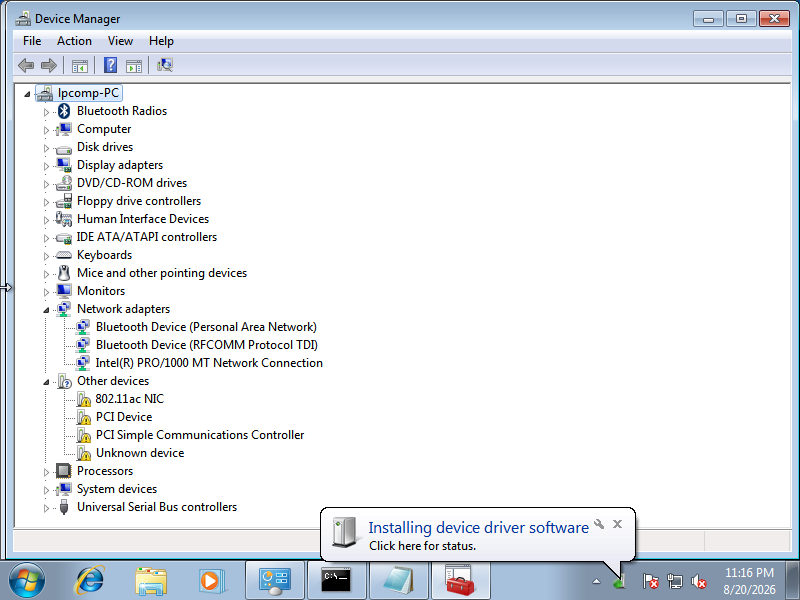The height and width of the screenshot is (600, 800).
Task: Click the Back arrow toolbar icon
Action: click(x=26, y=65)
